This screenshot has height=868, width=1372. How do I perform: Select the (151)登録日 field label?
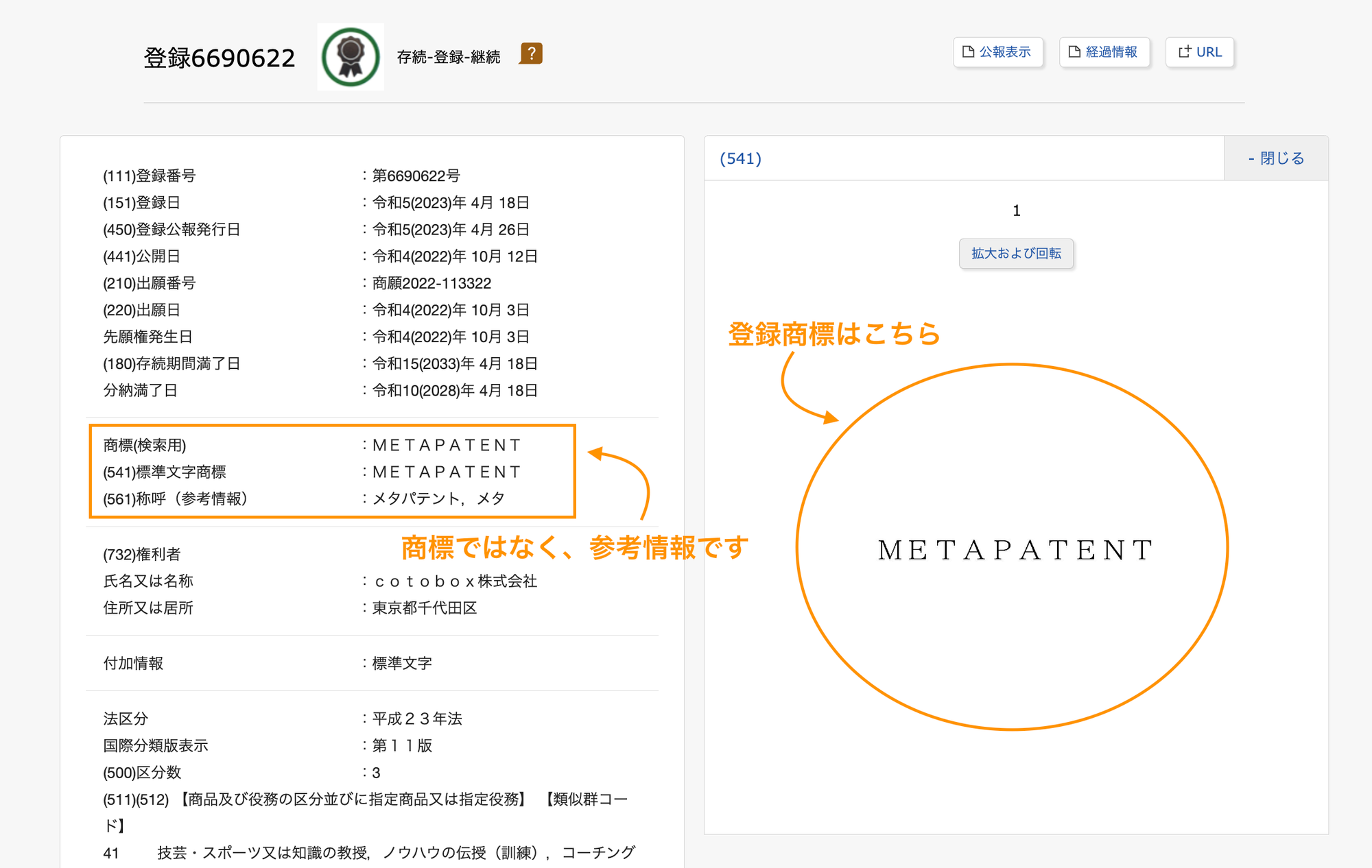click(142, 203)
